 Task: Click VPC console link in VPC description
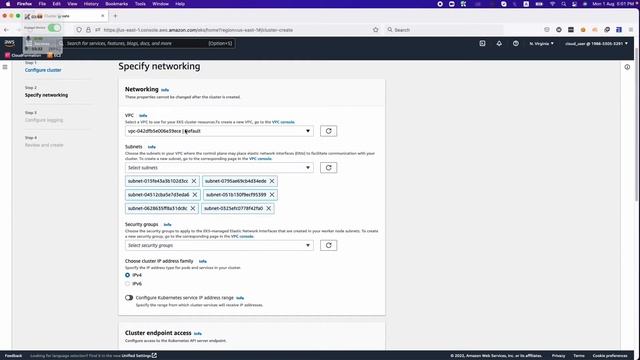283,122
